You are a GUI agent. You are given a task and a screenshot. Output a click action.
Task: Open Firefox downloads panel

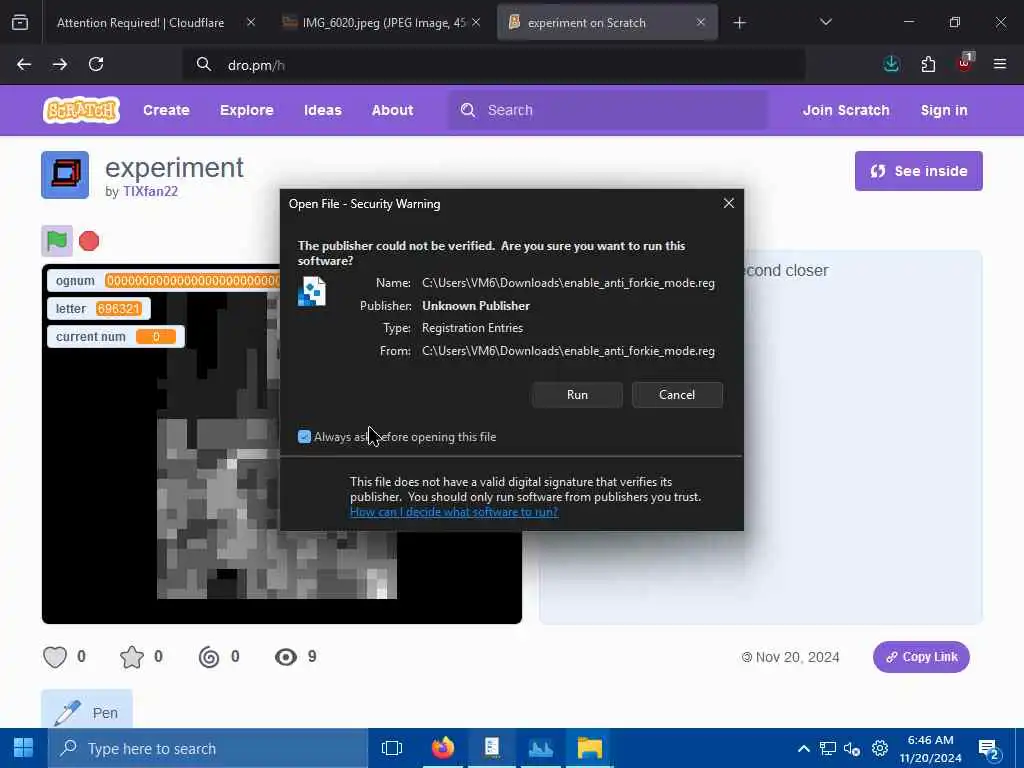click(891, 64)
